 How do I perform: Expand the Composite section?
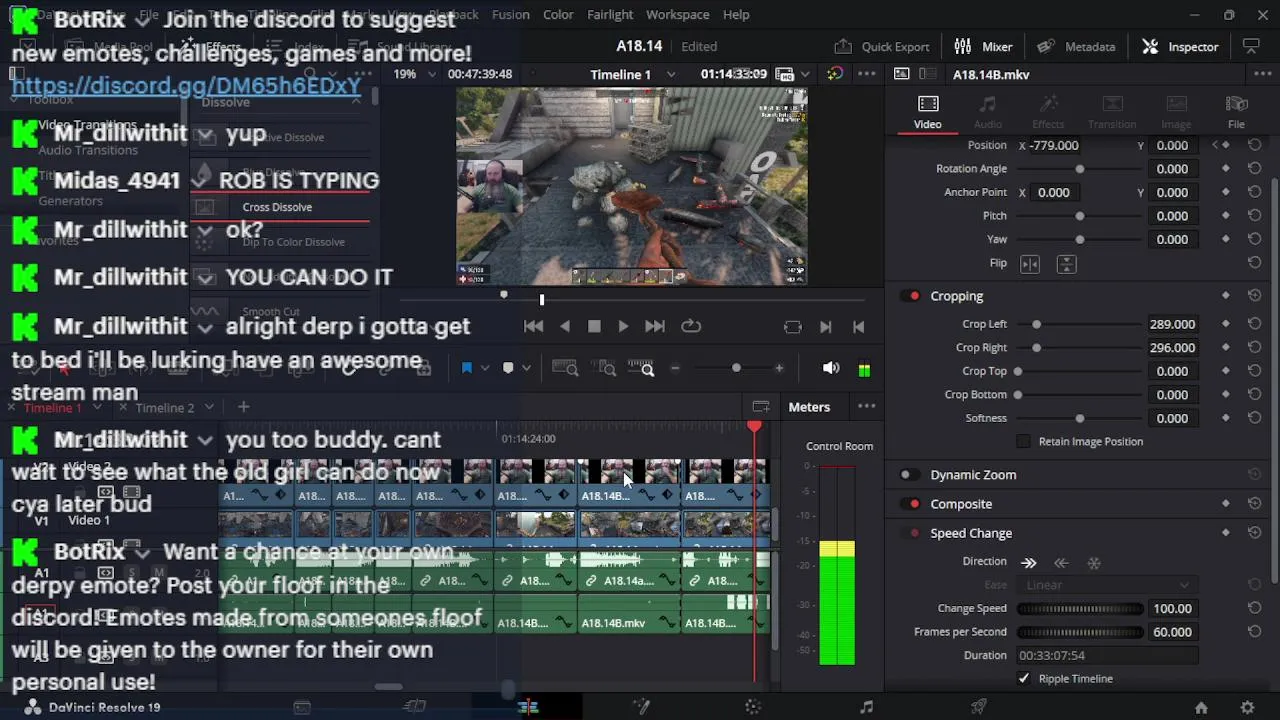coord(961,504)
